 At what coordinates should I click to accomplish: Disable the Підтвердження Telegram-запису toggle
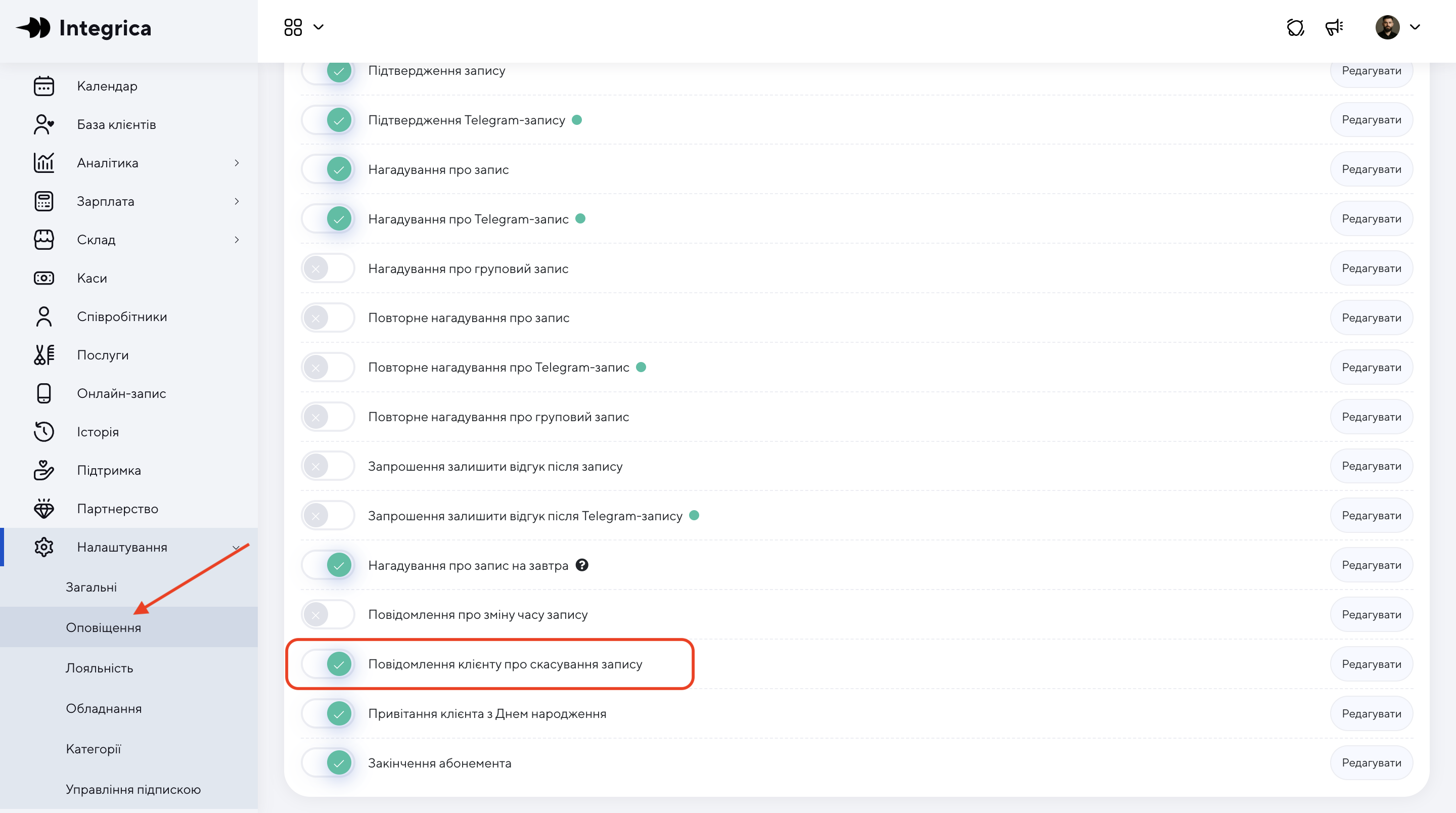point(328,120)
